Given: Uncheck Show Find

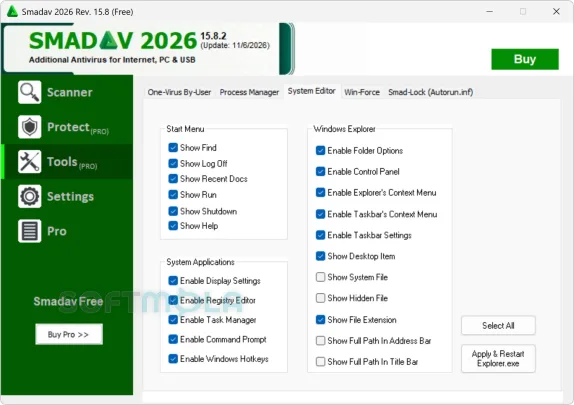Looking at the screenshot, I should (173, 148).
